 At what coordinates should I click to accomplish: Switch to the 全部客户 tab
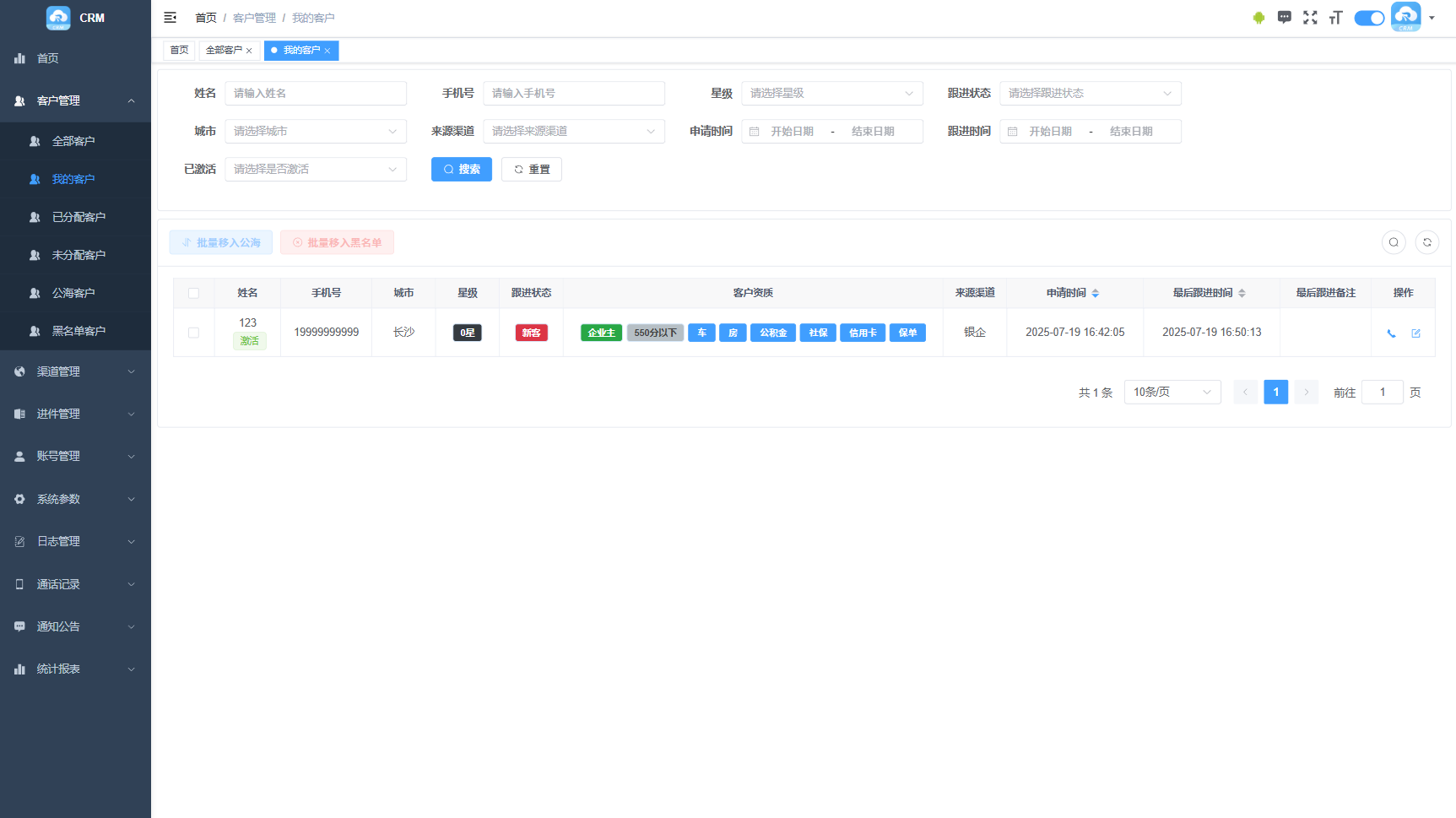[224, 51]
